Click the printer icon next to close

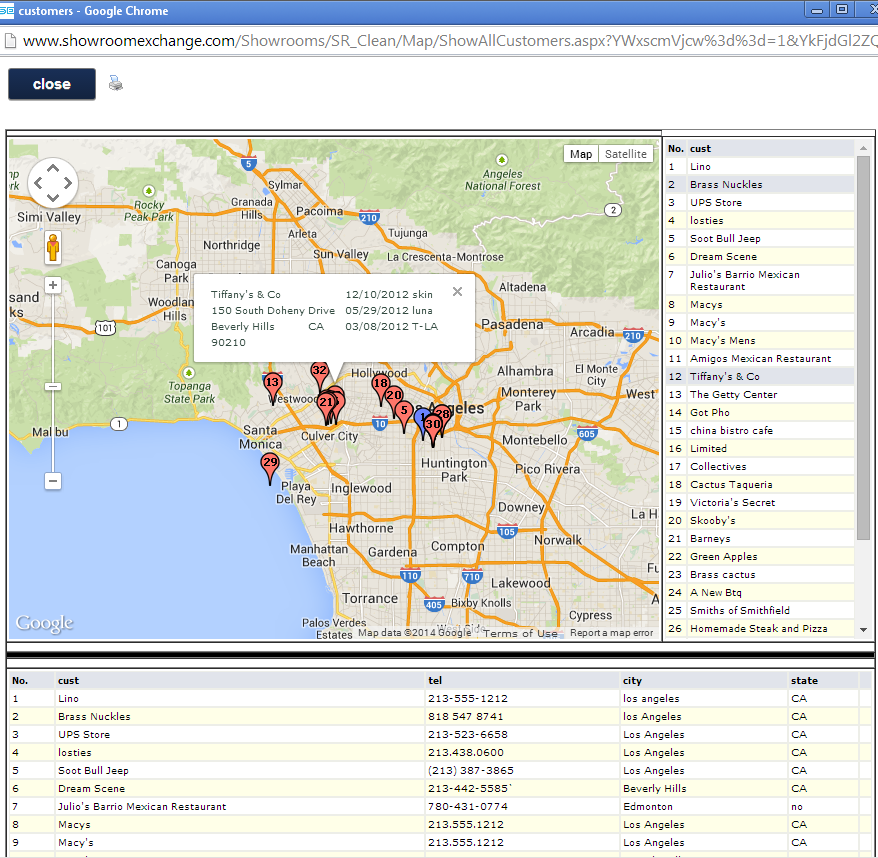pyautogui.click(x=115, y=83)
